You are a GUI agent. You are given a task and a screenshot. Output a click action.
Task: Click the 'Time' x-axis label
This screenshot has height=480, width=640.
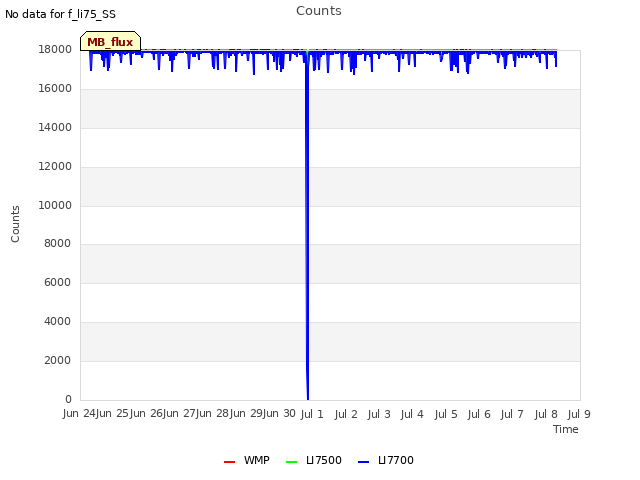566,429
